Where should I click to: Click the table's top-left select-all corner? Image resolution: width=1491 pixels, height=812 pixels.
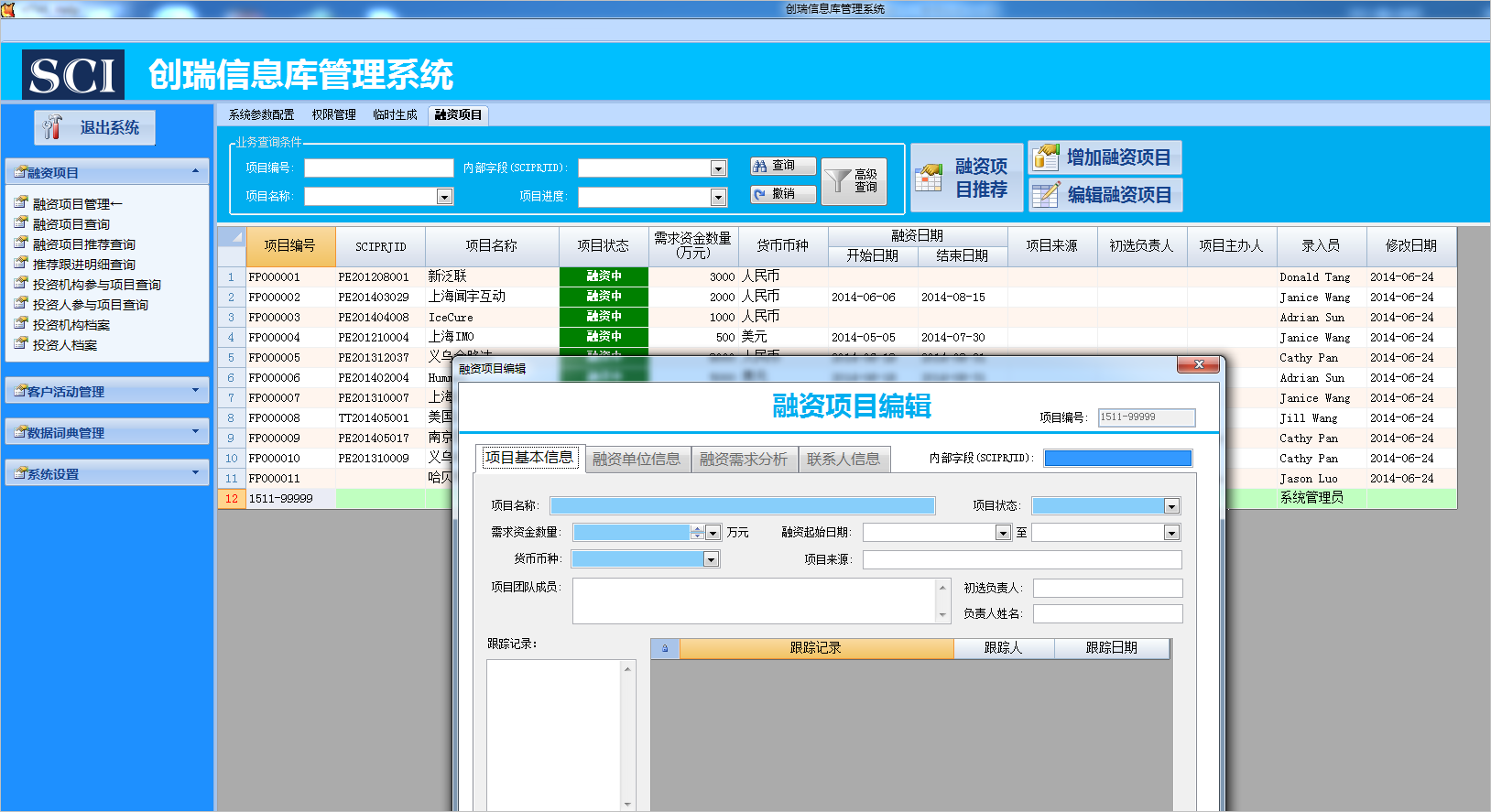click(x=232, y=245)
